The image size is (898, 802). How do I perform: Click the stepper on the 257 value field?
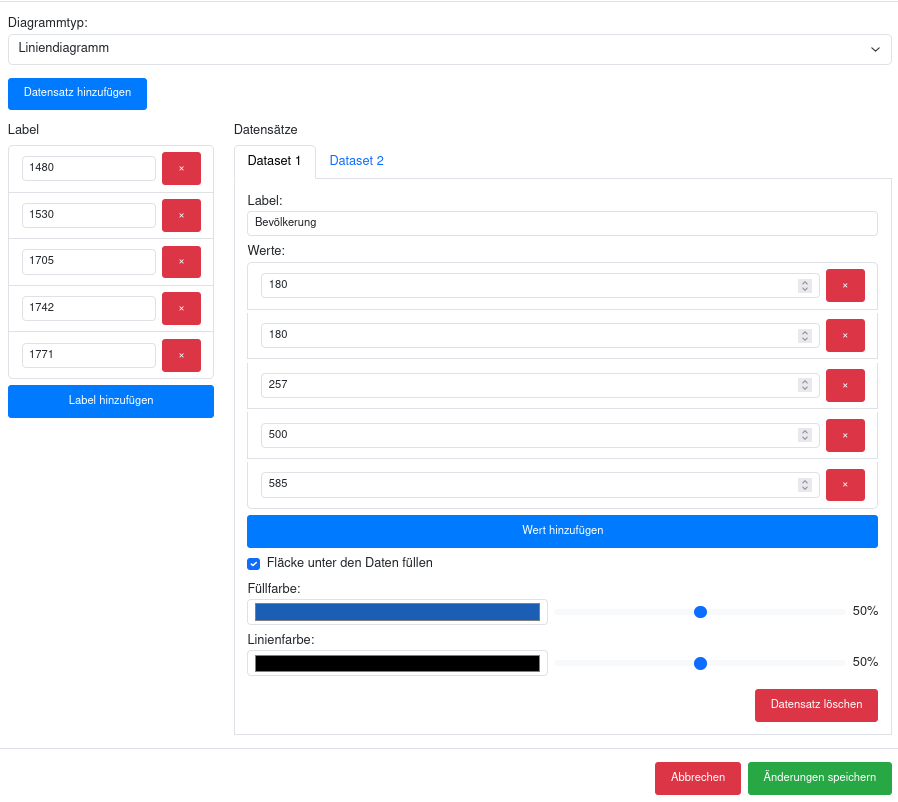coord(804,385)
